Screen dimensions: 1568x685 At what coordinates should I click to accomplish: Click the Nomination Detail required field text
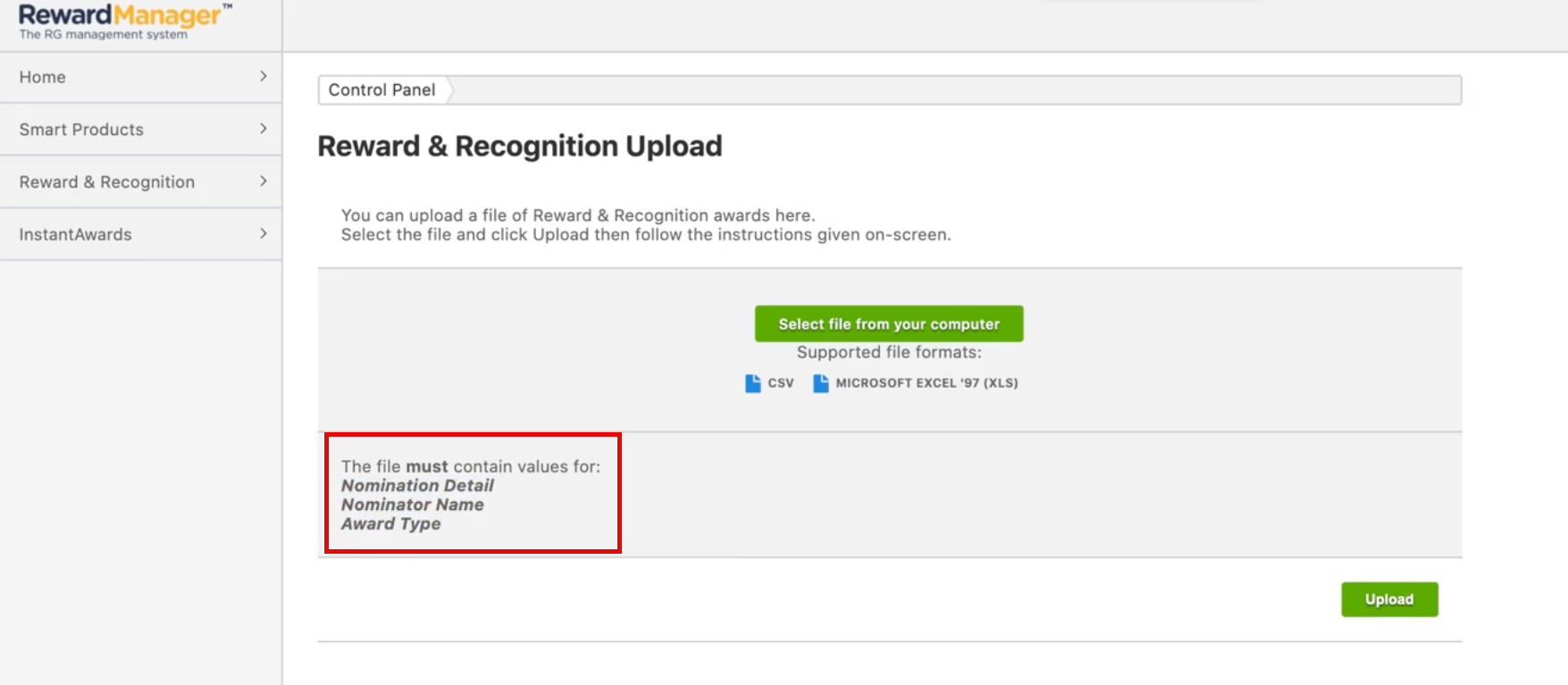(x=417, y=486)
